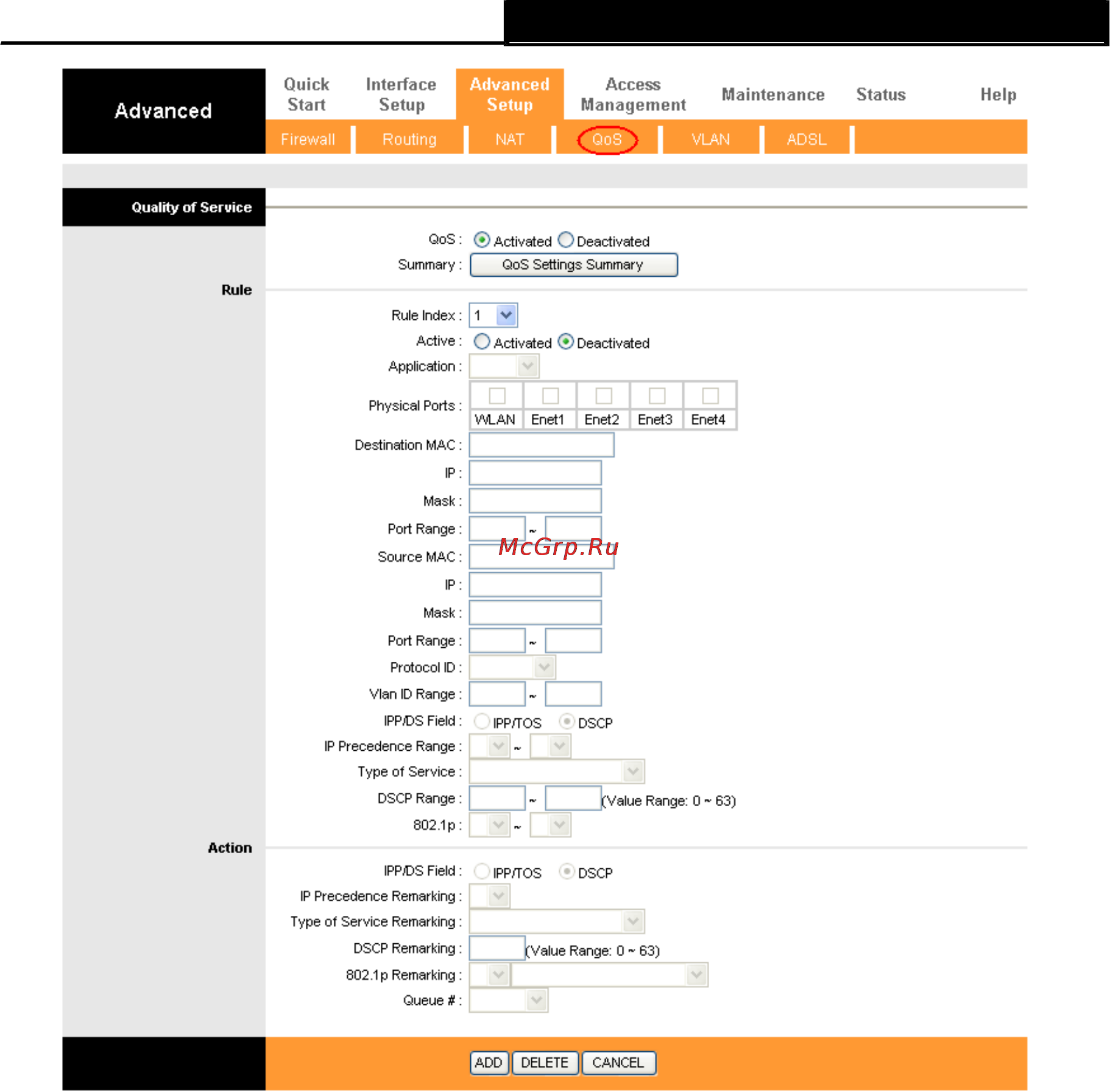Click the DSCP Remarking input field
This screenshot has width=1110, height=1092.
pyautogui.click(x=497, y=948)
